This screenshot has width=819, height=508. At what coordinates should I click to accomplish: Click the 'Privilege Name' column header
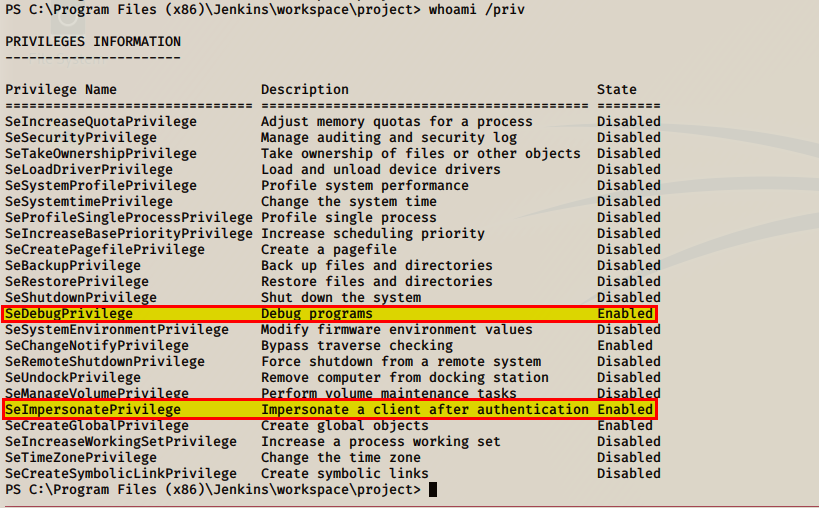click(x=61, y=89)
